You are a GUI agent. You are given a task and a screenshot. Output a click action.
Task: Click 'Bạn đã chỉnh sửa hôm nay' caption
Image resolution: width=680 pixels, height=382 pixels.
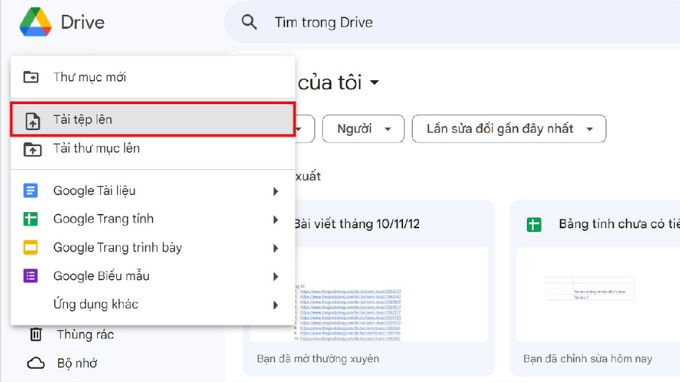pyautogui.click(x=588, y=359)
